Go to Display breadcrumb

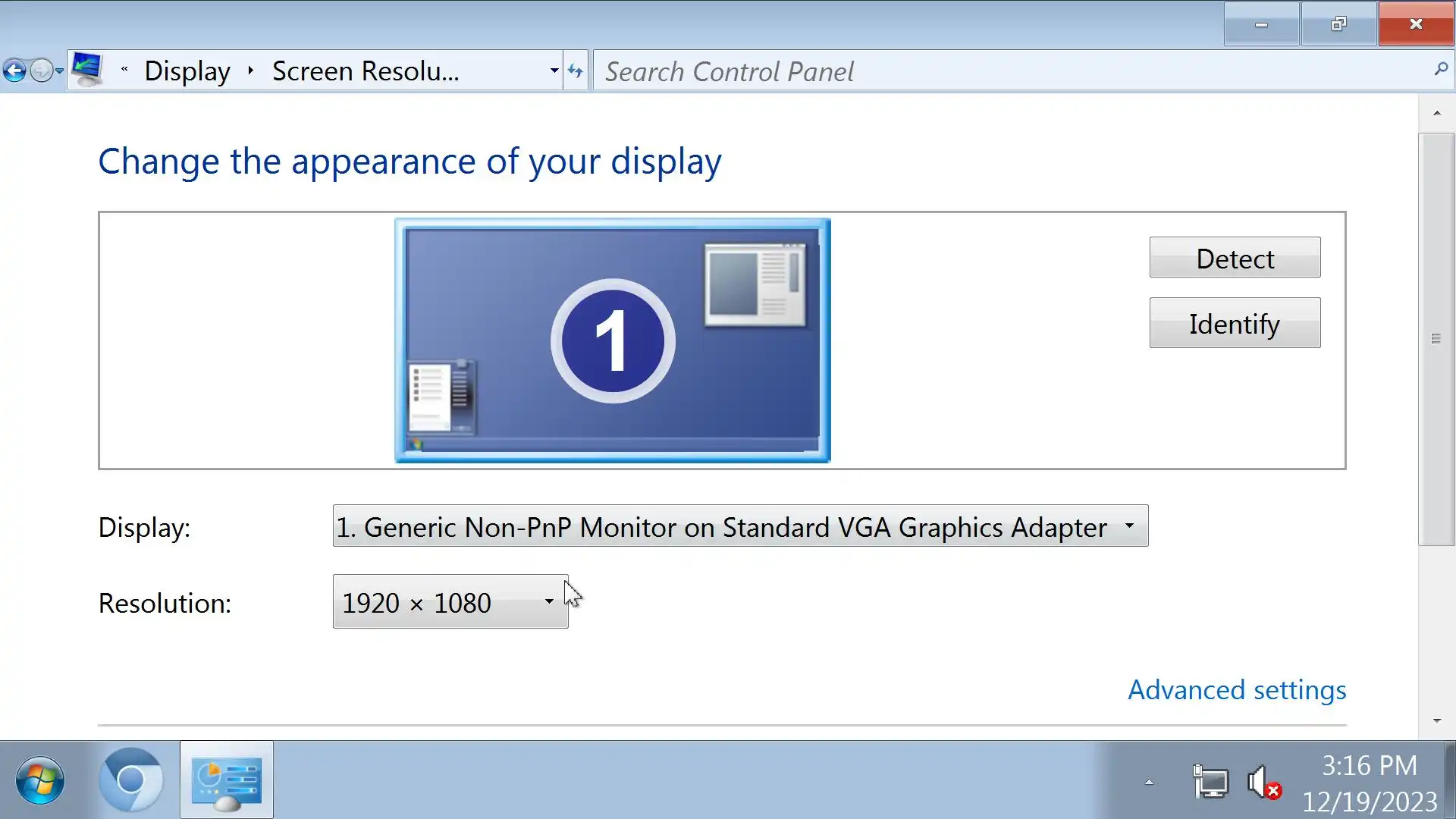(187, 71)
